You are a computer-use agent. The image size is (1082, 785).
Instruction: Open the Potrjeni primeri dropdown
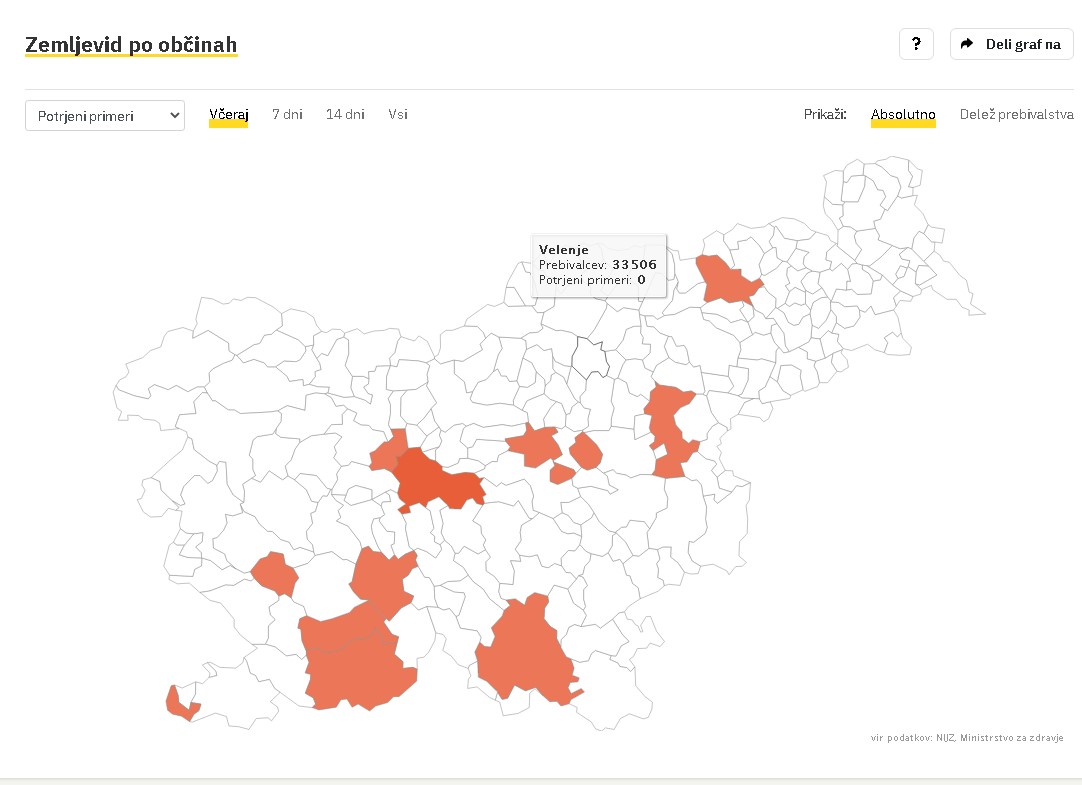pyautogui.click(x=105, y=116)
